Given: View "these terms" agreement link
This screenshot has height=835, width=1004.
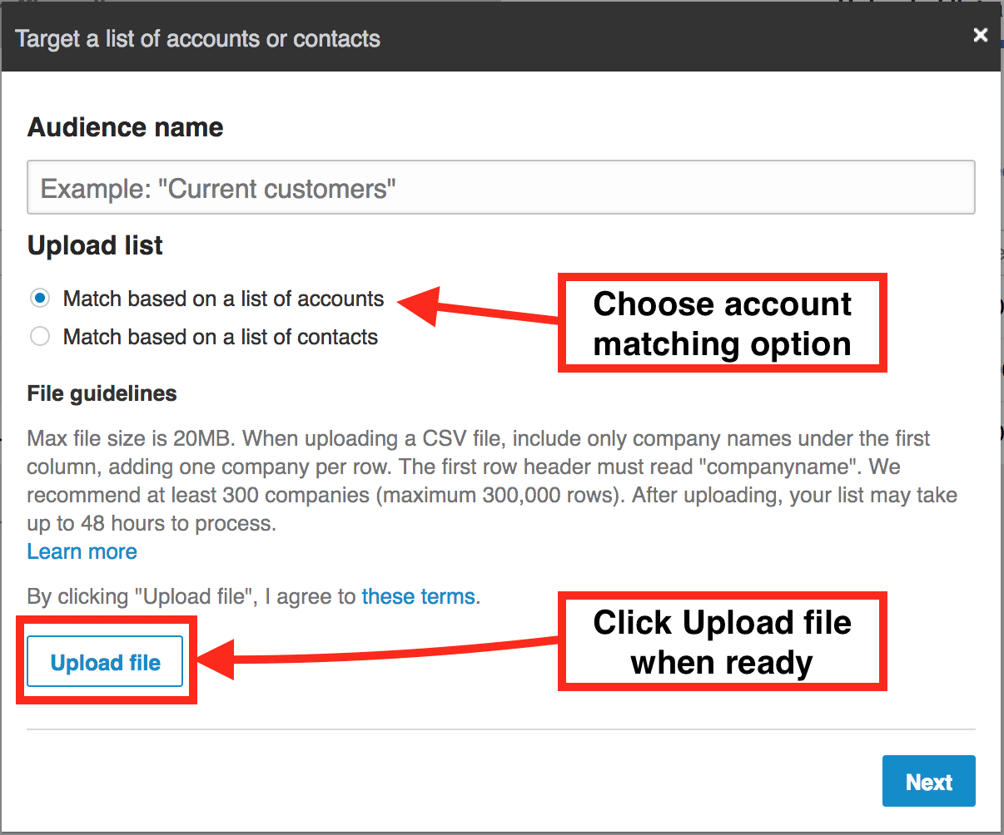Looking at the screenshot, I should coord(418,596).
